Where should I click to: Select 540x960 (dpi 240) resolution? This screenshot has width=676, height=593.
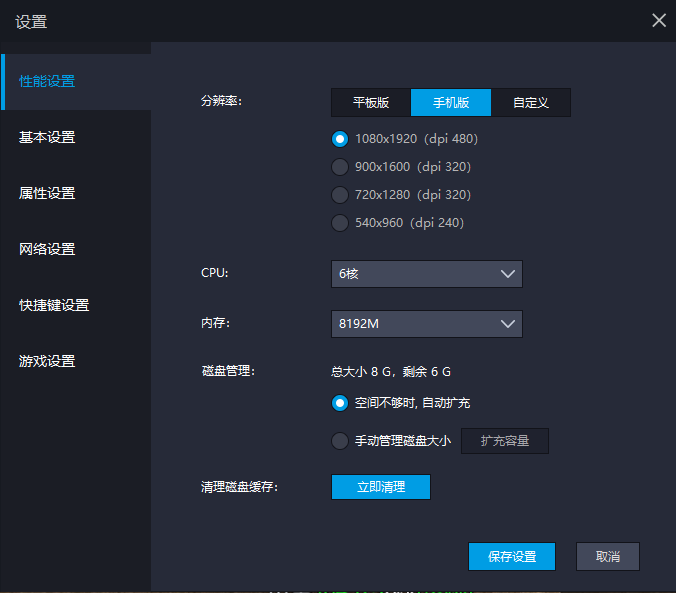[x=340, y=223]
